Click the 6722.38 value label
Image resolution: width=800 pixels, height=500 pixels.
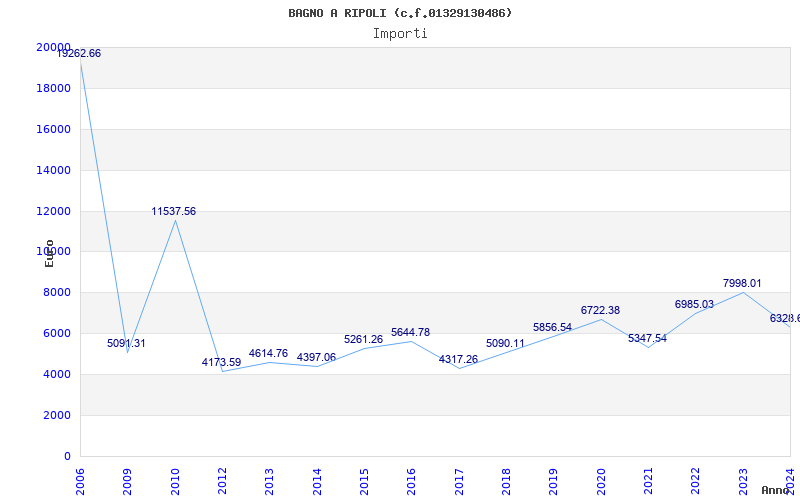600,311
